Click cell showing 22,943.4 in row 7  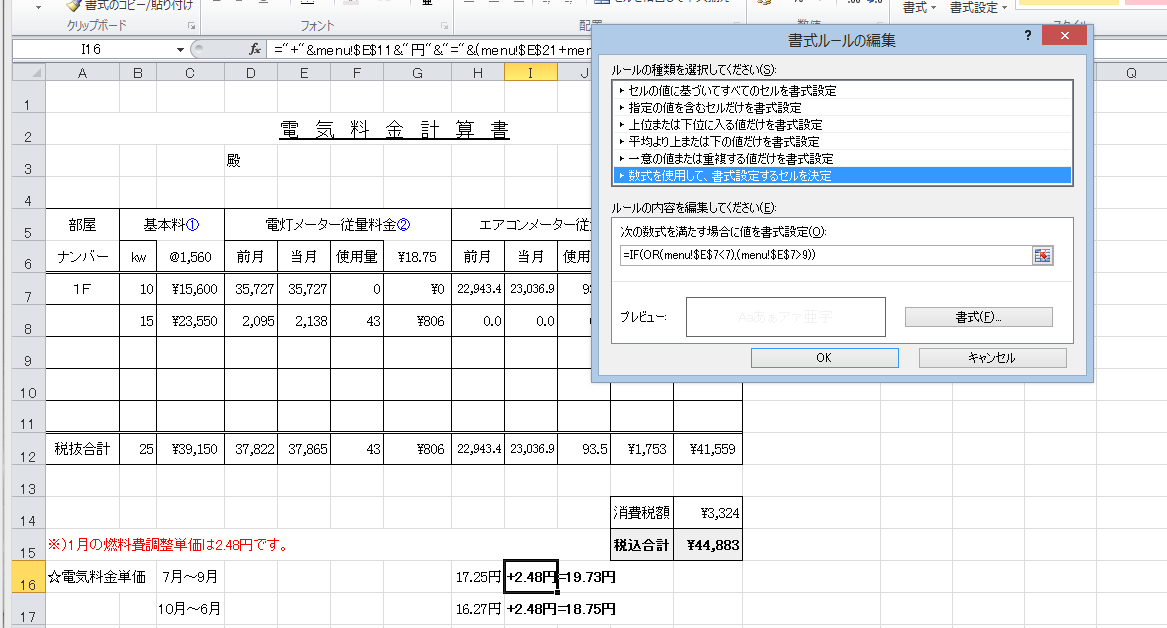point(479,289)
